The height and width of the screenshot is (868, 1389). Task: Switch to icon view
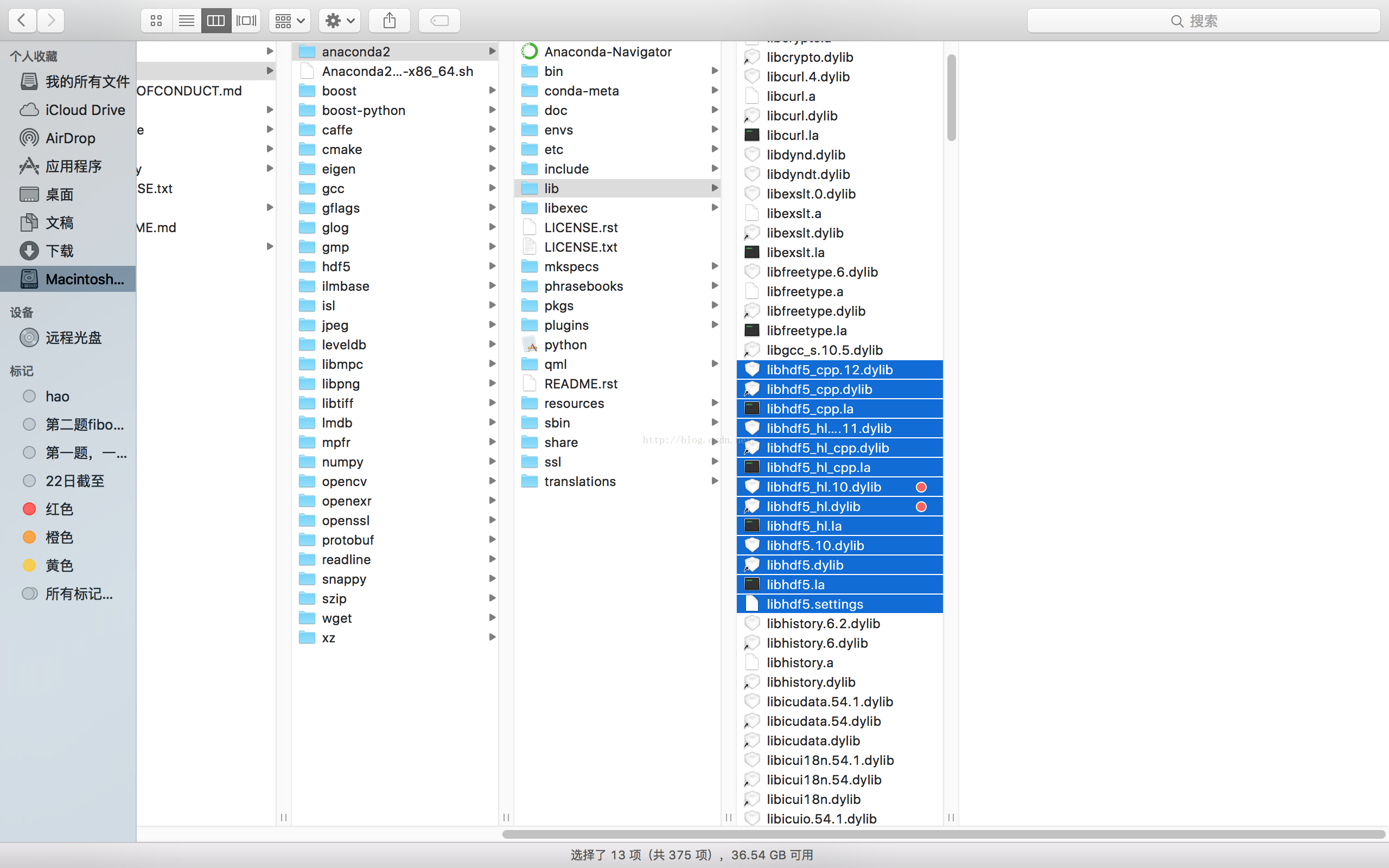click(x=156, y=21)
